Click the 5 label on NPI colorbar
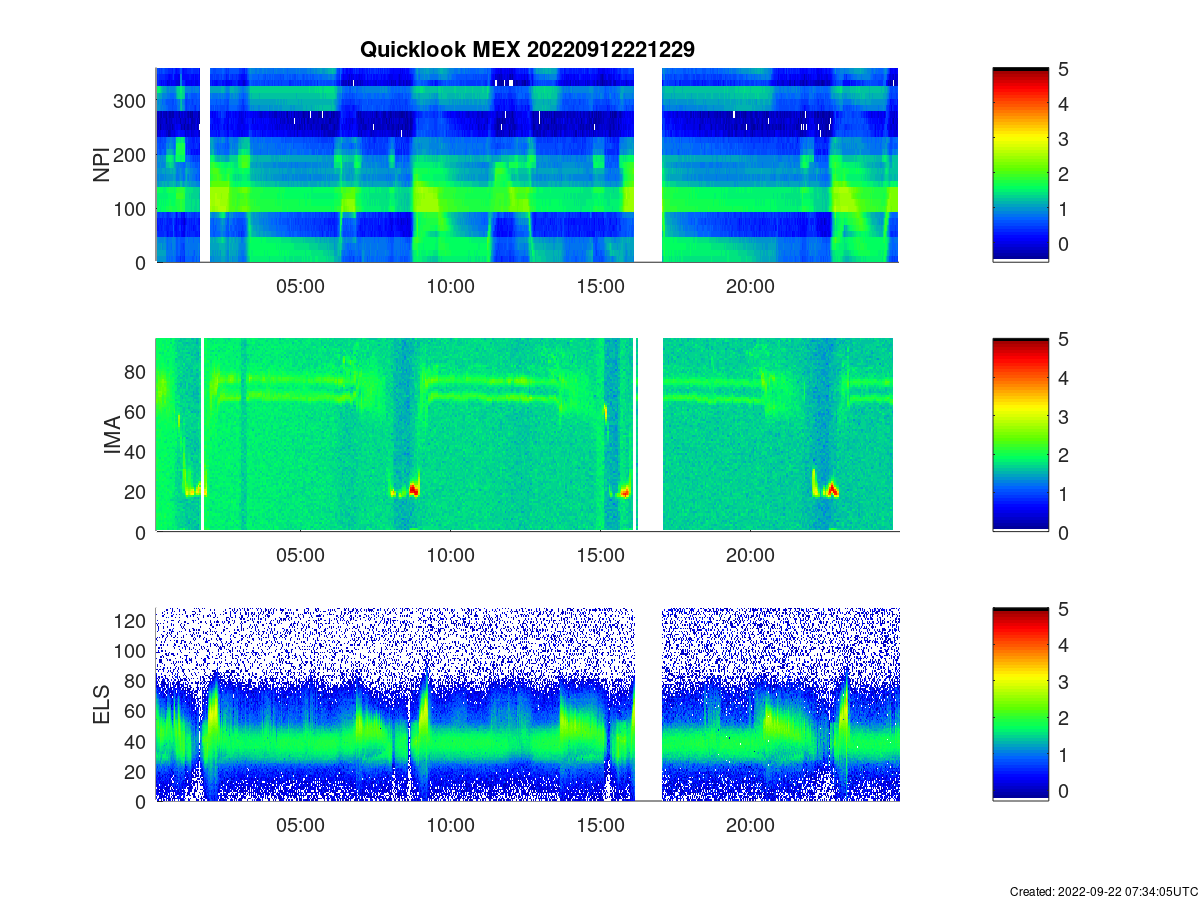Screen dimensions: 1200x900 coord(1063,69)
